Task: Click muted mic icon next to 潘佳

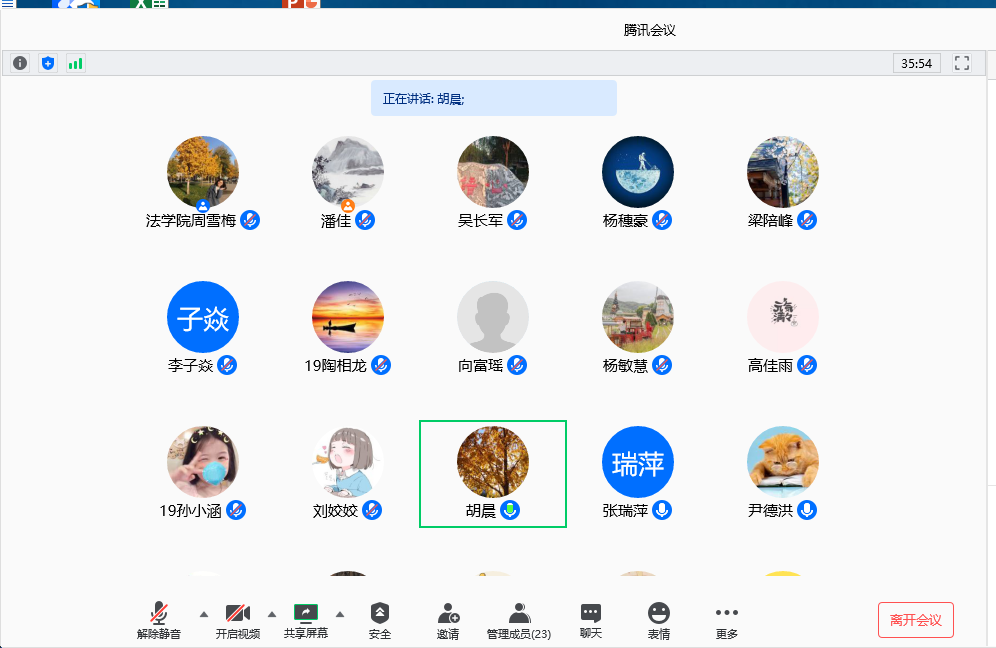Action: (x=365, y=220)
